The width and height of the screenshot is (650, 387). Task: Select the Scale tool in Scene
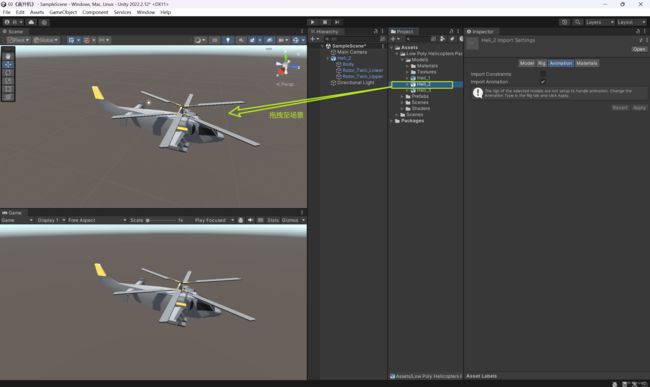point(8,81)
